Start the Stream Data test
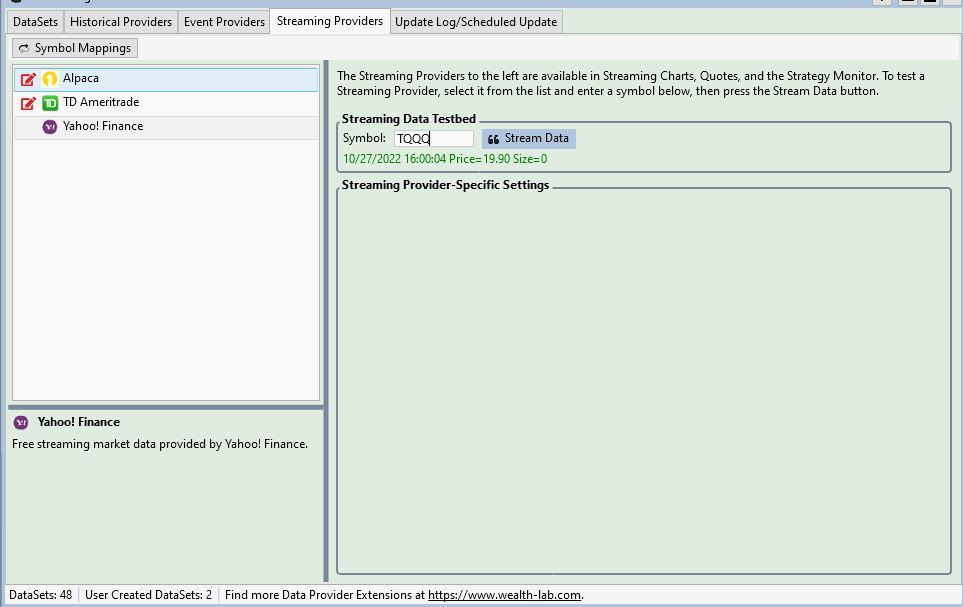The height and width of the screenshot is (607, 963). 528,139
